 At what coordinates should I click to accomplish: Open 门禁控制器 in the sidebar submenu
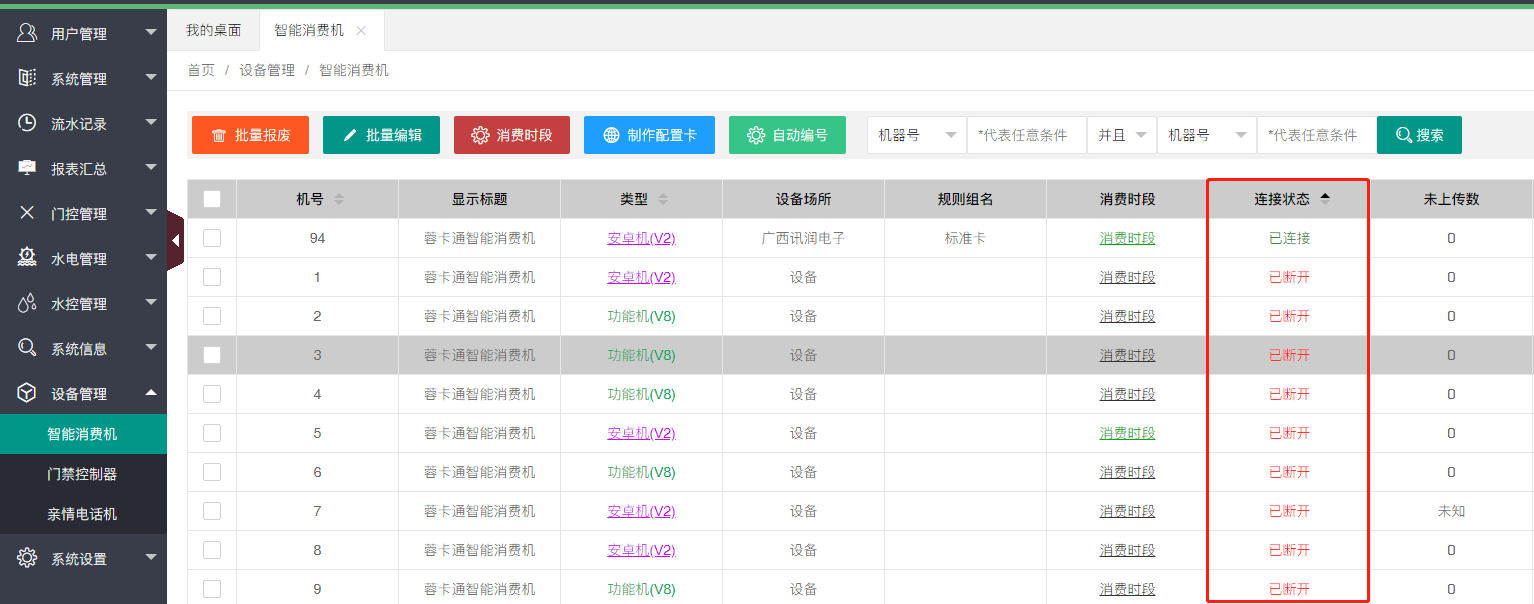[82, 474]
